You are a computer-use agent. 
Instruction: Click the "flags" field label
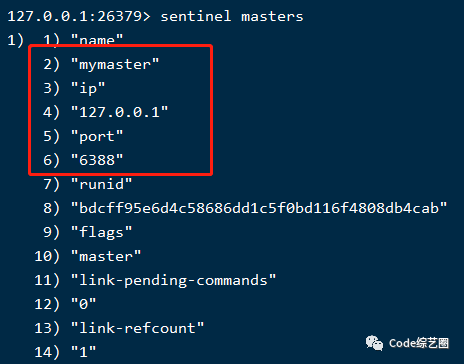coord(101,232)
